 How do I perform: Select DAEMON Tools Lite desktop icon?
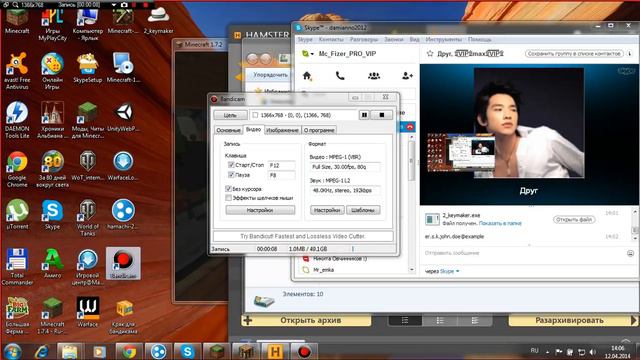17,120
